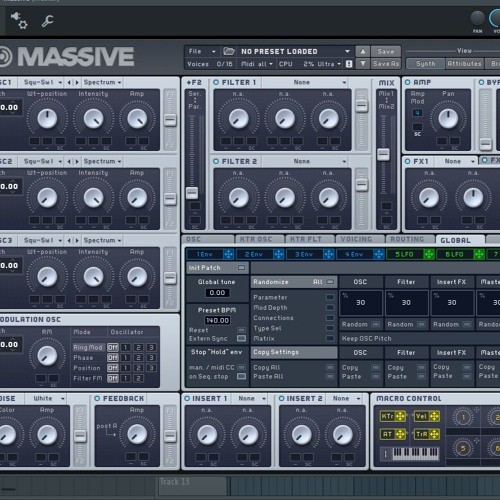Viewport: 500px width, 500px height.
Task: Click the Massive logo
Action: tap(67, 57)
